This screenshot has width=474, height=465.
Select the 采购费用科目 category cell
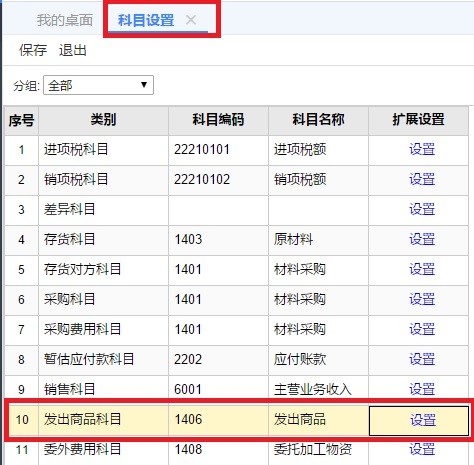[103, 330]
